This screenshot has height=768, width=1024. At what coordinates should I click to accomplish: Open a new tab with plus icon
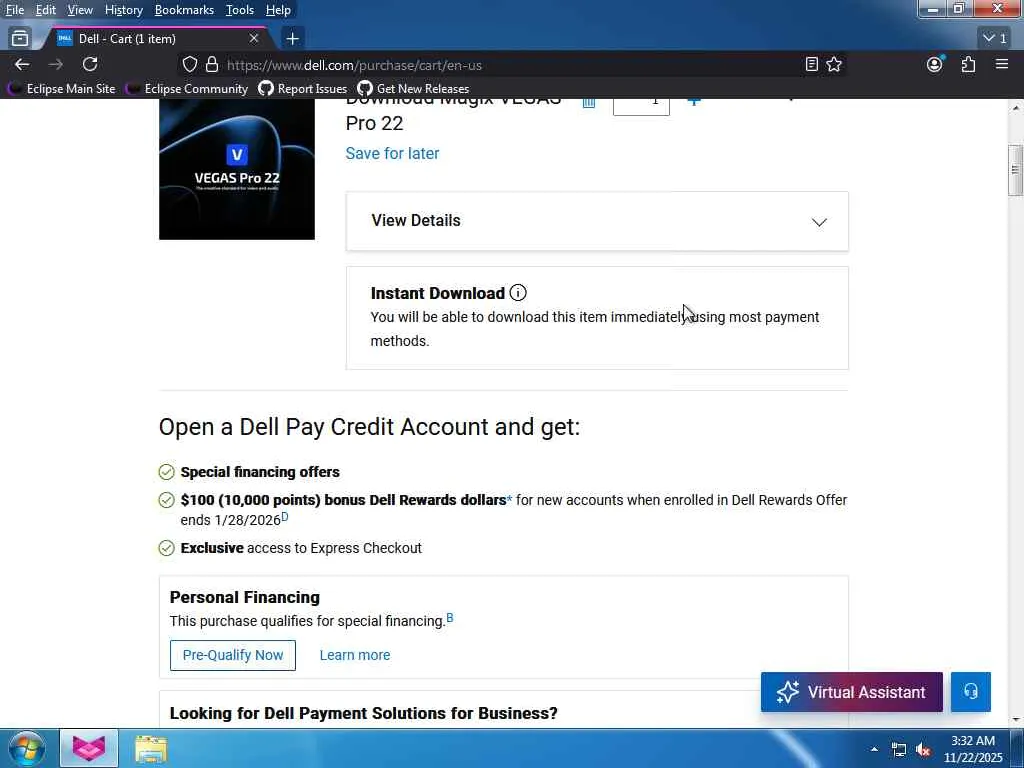[x=293, y=39]
